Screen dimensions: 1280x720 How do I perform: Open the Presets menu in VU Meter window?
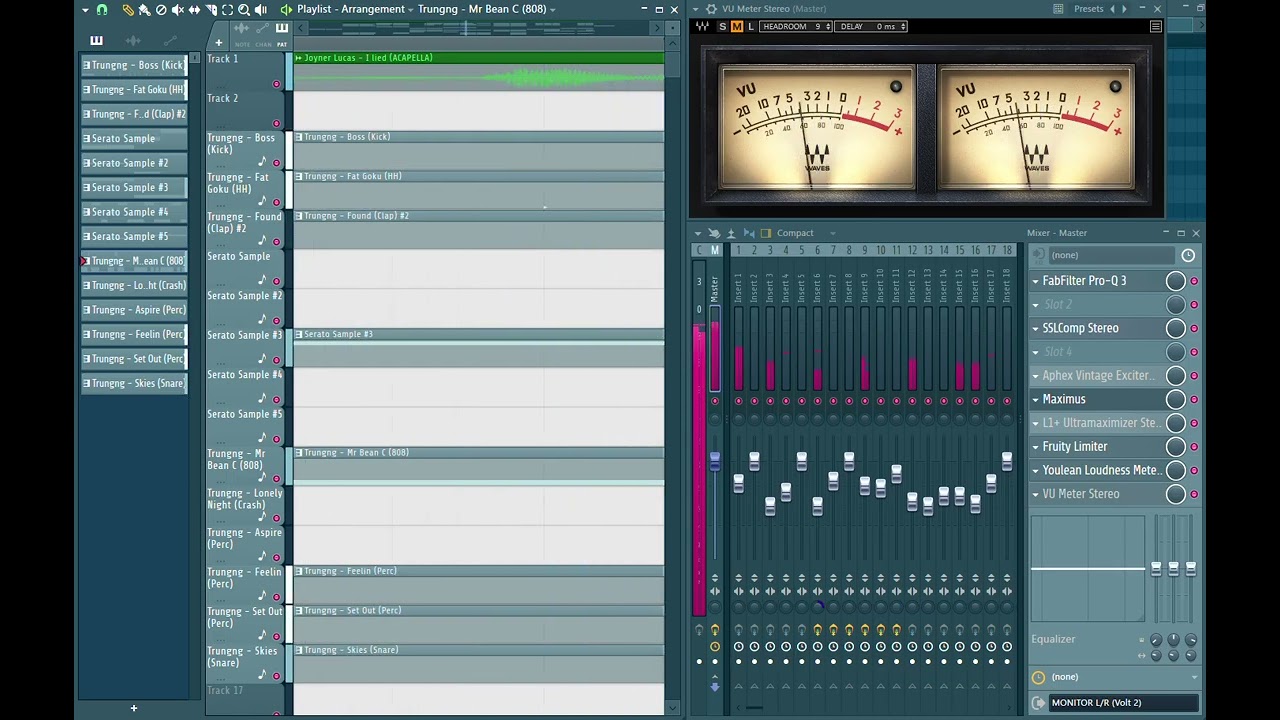[x=1088, y=9]
